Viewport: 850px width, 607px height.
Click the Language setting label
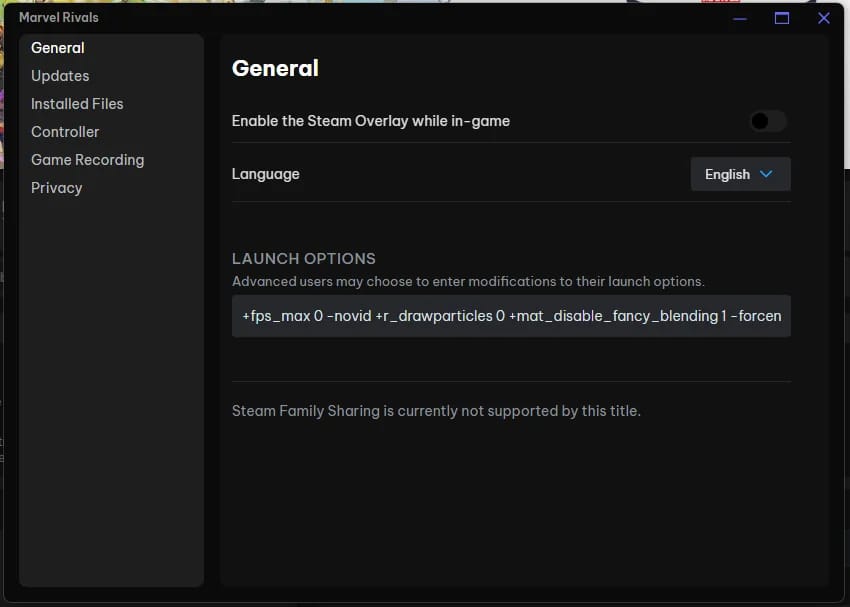click(266, 174)
